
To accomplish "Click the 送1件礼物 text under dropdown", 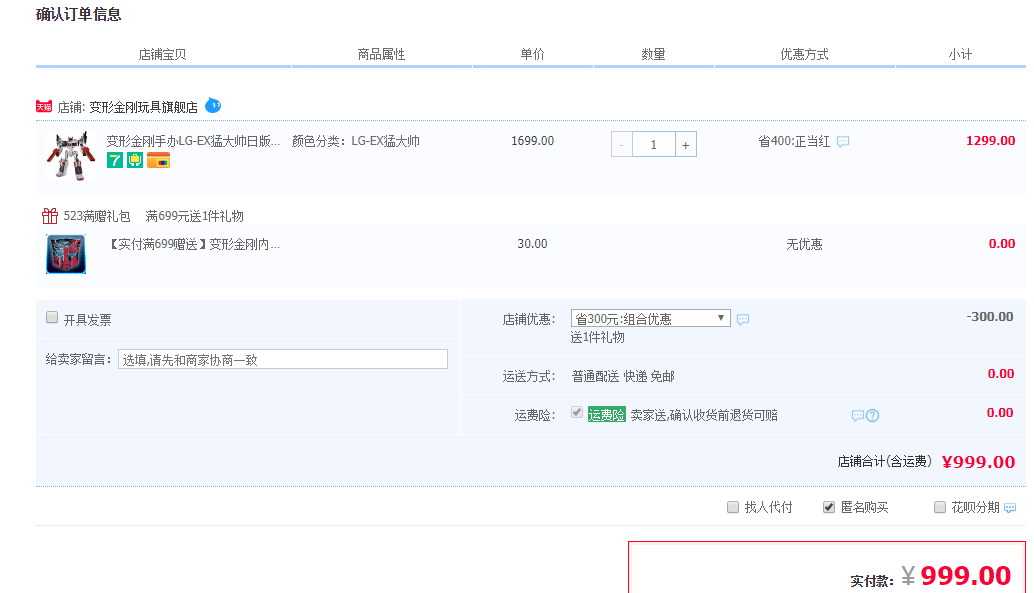I will click(597, 337).
